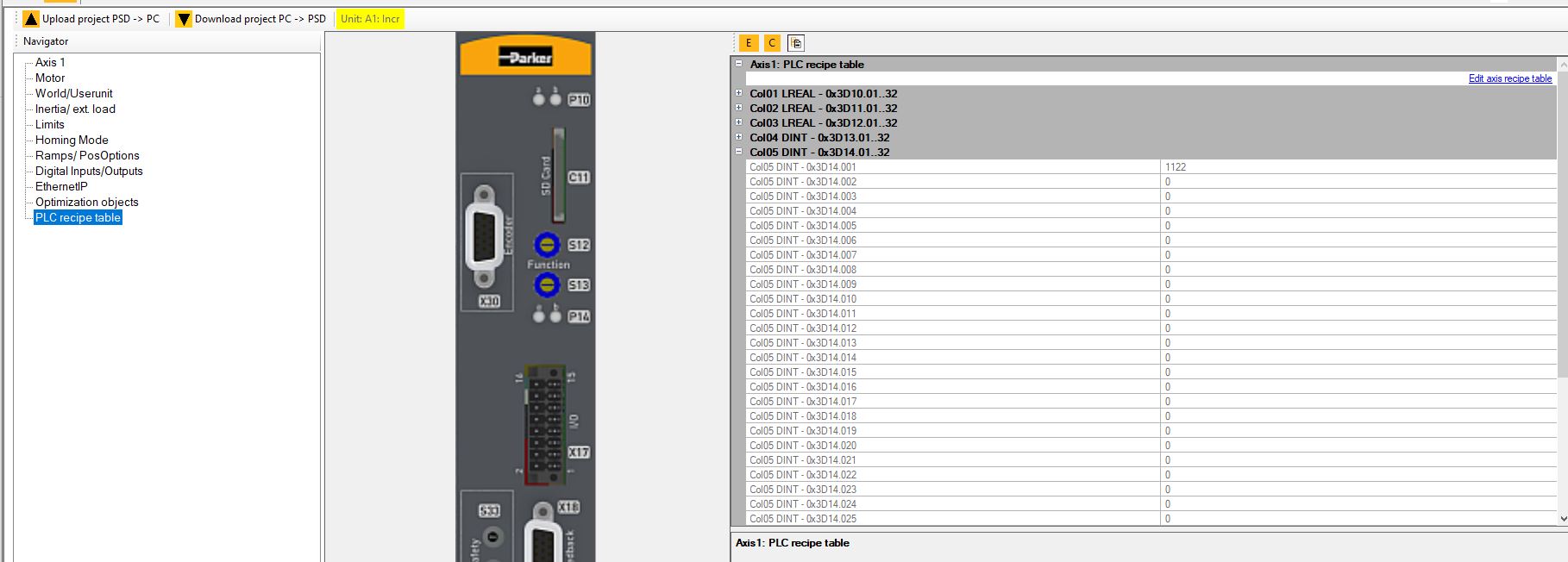Click the S12 function rotary switch
This screenshot has height=562, width=1568.
coord(547,245)
